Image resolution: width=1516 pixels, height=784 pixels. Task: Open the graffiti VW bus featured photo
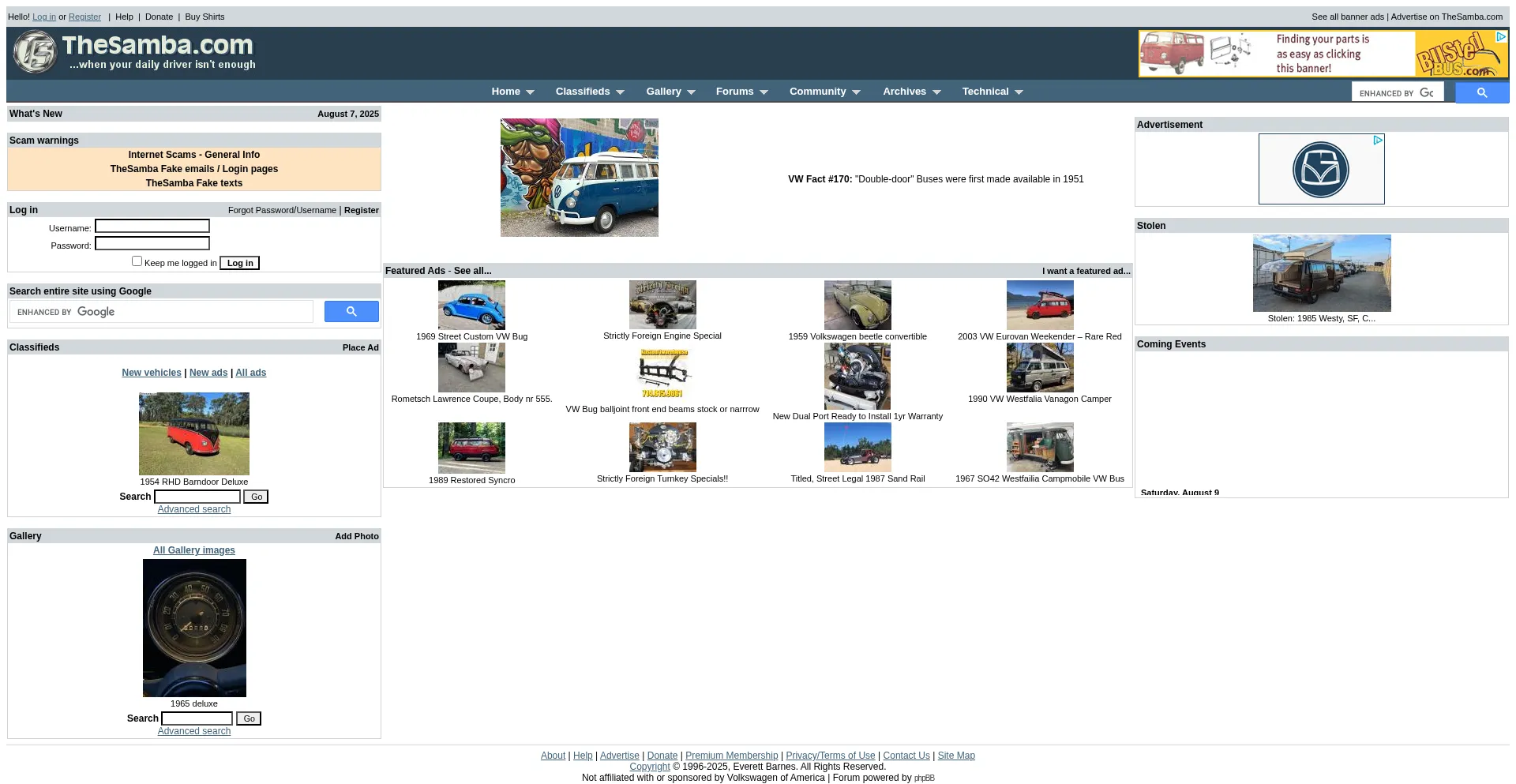tap(579, 178)
